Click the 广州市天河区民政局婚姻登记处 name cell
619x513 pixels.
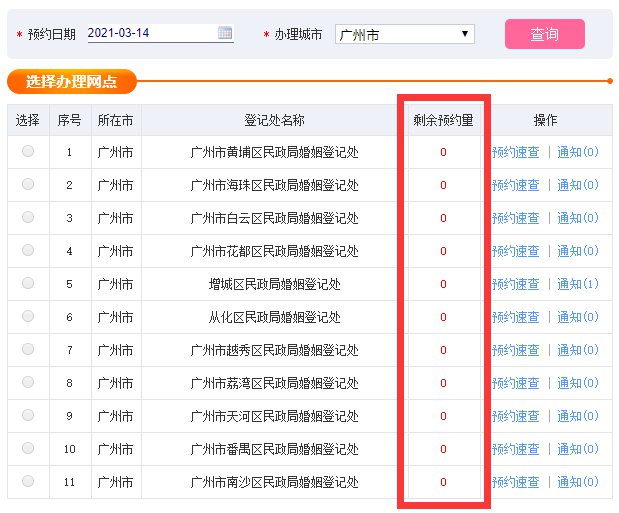(274, 416)
